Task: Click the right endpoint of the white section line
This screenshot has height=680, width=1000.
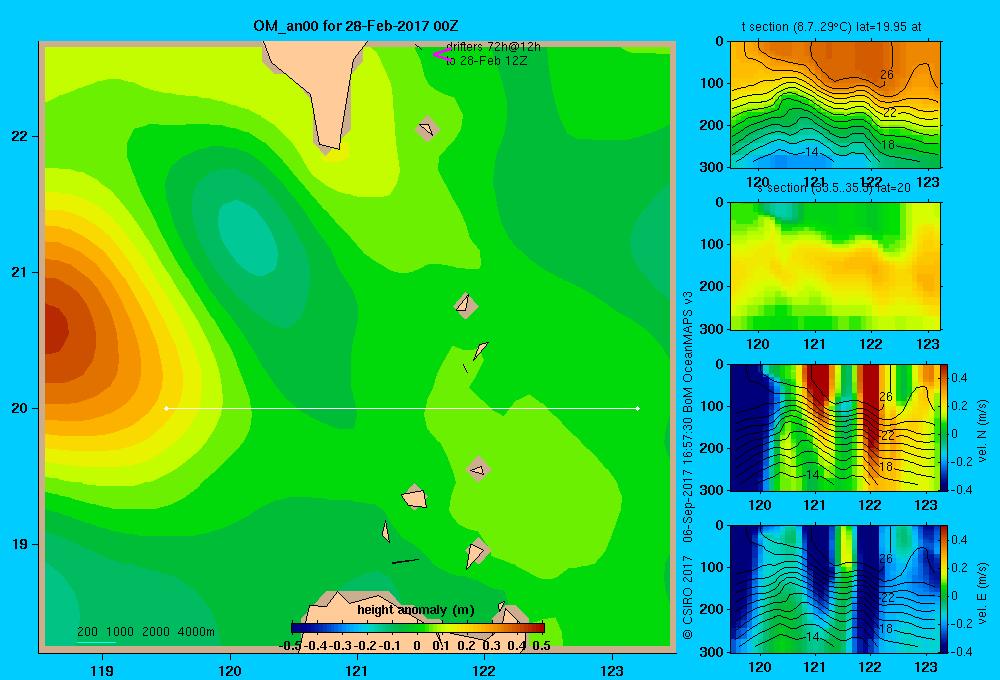Action: coord(638,408)
